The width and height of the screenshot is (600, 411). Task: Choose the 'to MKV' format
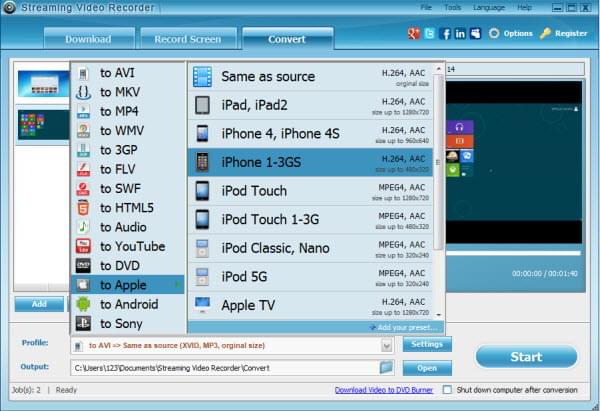point(127,92)
